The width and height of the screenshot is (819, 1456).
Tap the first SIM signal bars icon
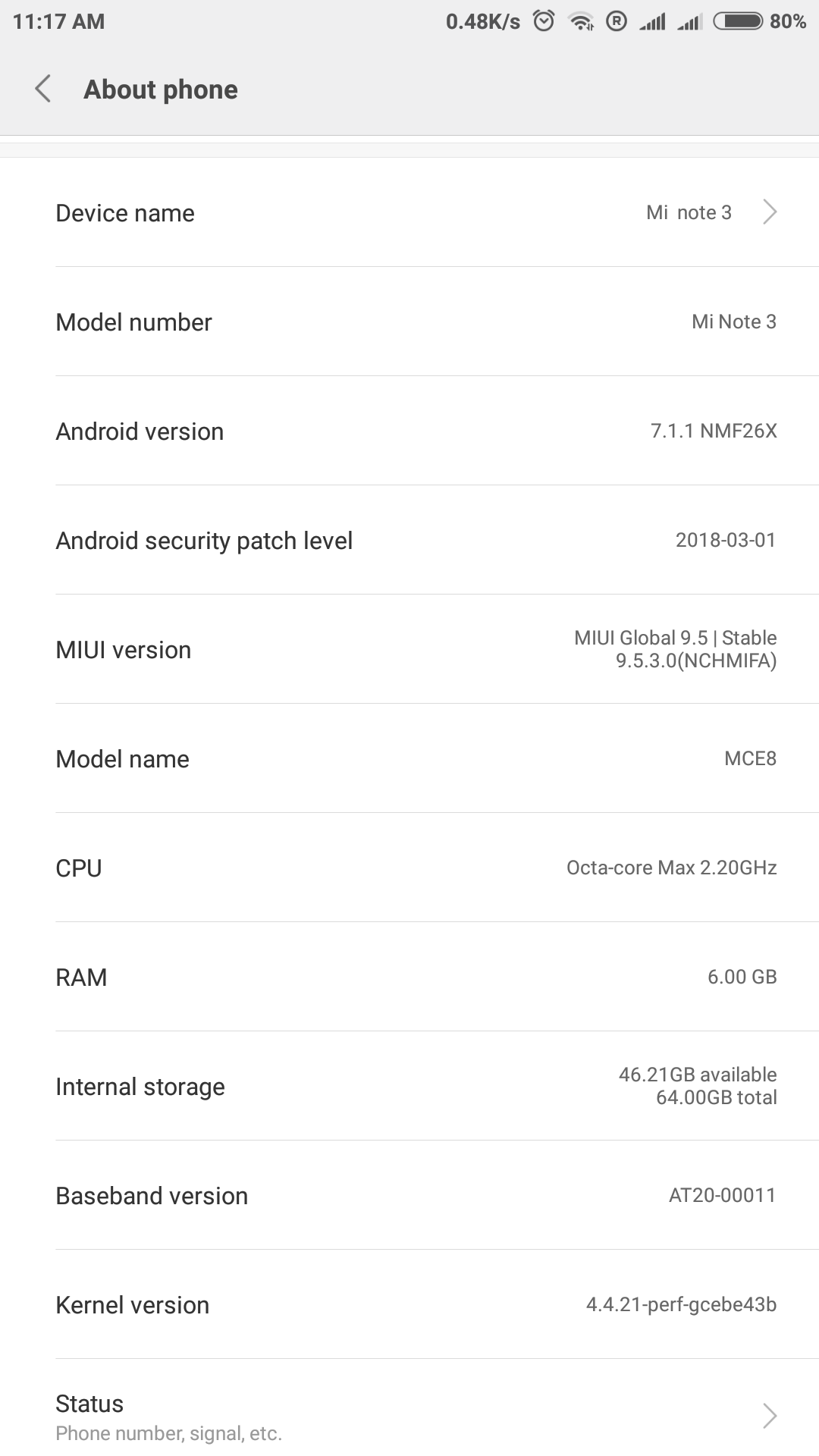point(652,21)
